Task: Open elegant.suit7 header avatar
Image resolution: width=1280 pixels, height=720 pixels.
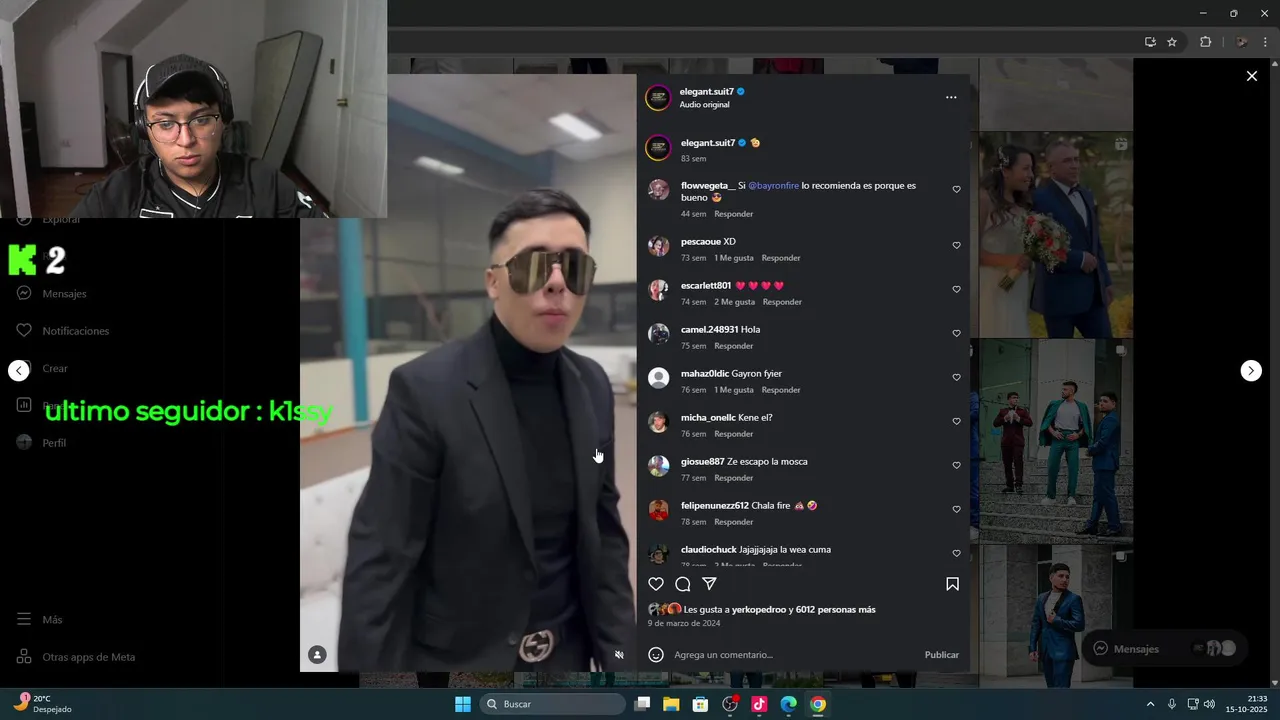Action: click(x=658, y=97)
